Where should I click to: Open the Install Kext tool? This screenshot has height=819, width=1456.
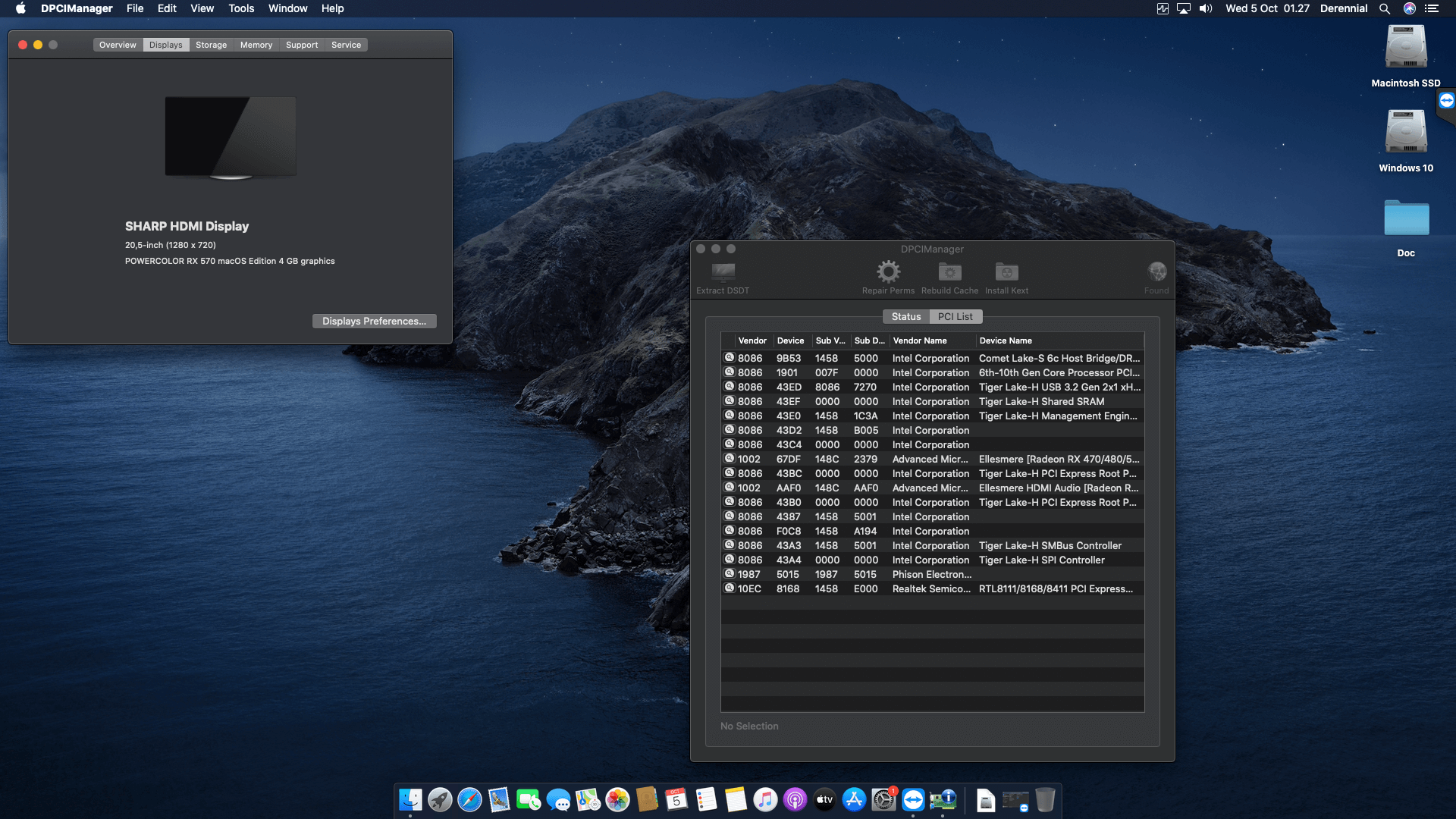1006,271
